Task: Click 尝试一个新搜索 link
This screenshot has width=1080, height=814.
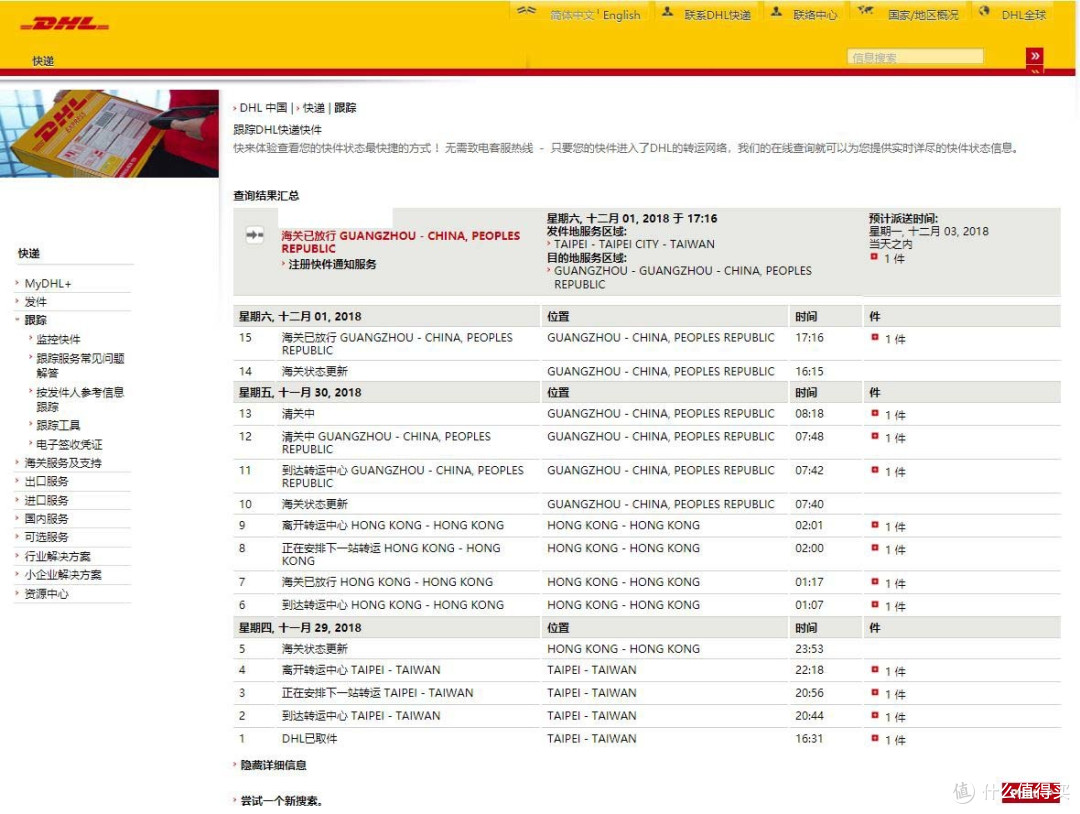Action: (282, 800)
